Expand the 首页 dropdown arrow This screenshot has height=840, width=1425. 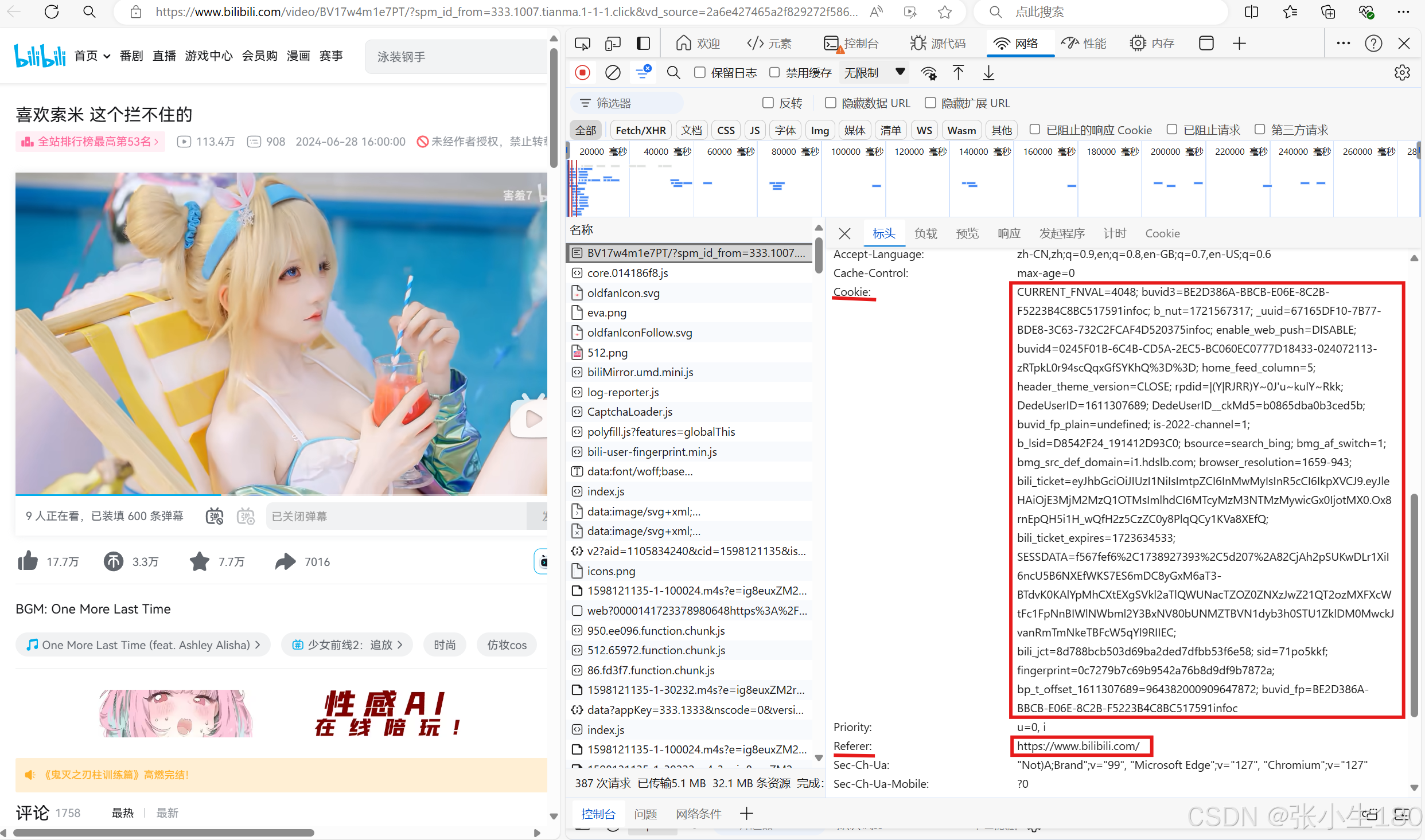click(107, 56)
